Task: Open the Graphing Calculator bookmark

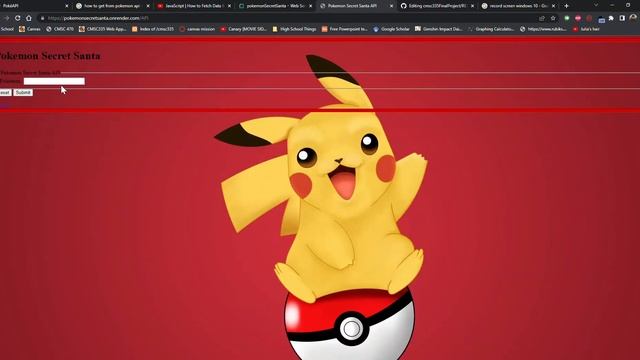Action: 491,29
